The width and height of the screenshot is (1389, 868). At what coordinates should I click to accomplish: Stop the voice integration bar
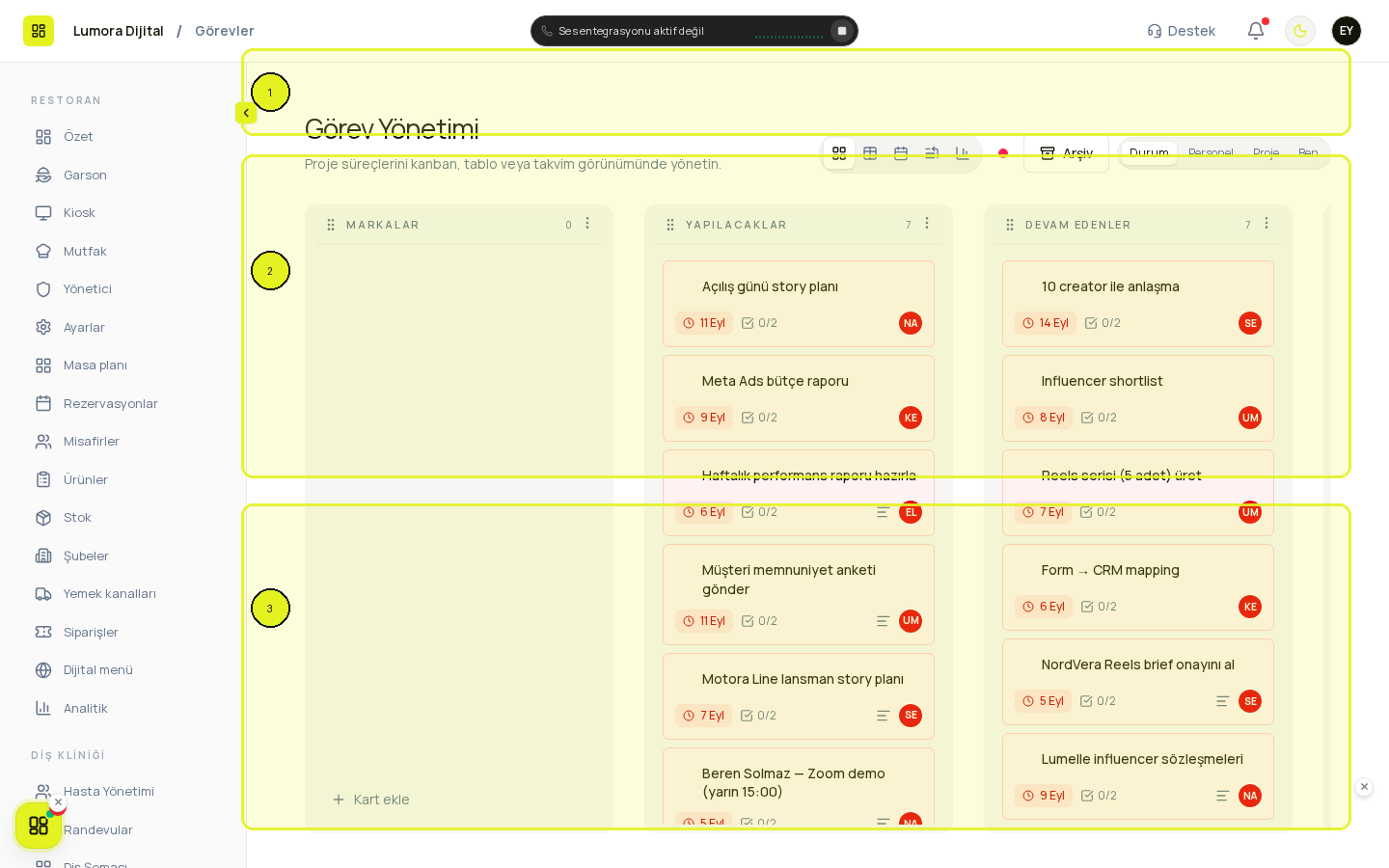tap(842, 31)
